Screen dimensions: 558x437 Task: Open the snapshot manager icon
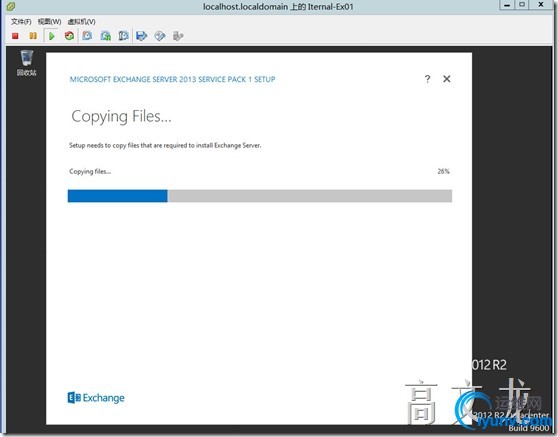coord(123,36)
